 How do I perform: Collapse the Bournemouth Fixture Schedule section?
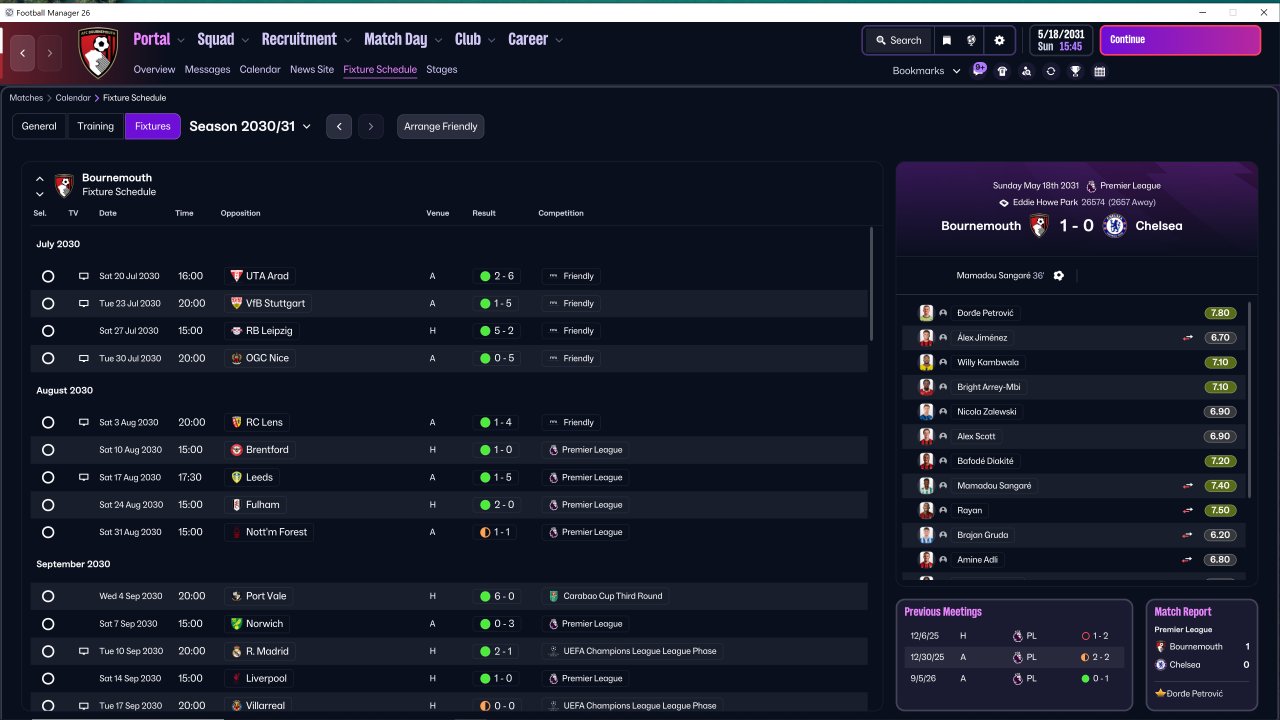pyautogui.click(x=40, y=179)
